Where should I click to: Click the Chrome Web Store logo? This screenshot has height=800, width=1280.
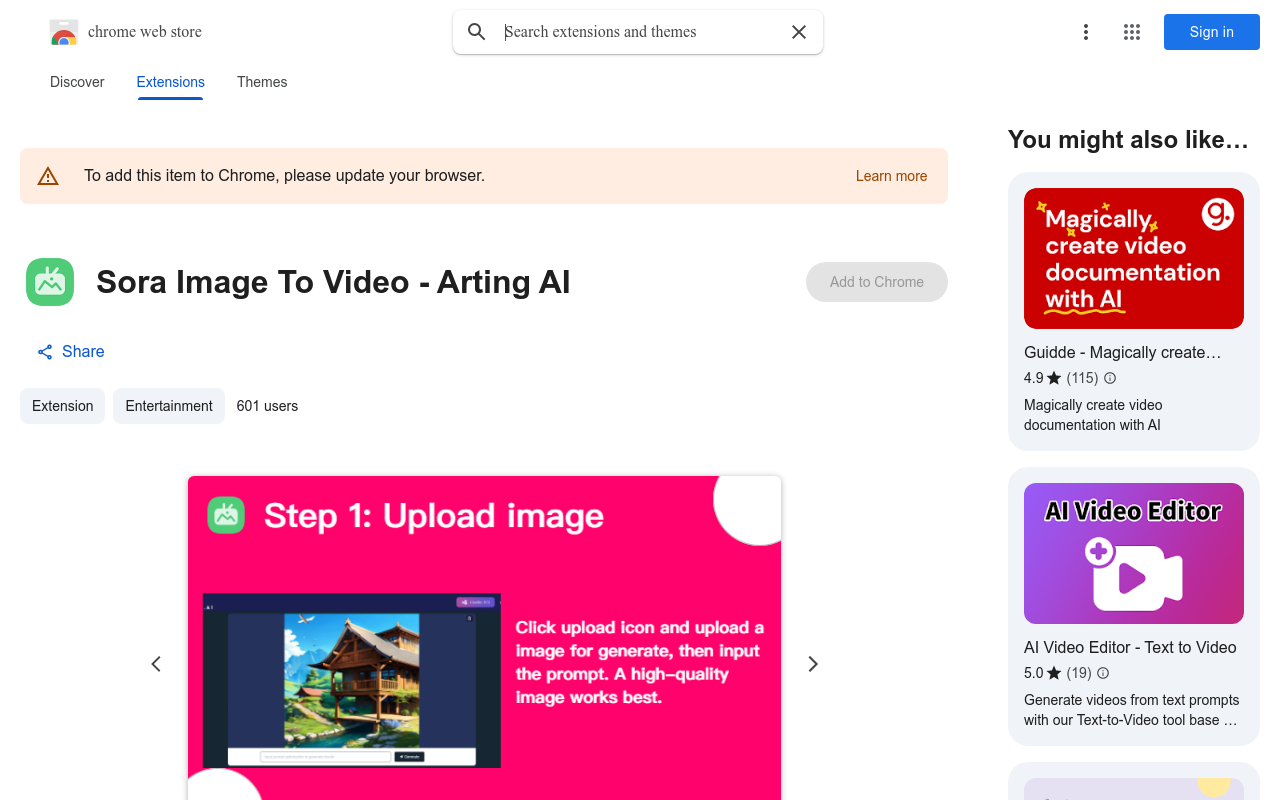[x=64, y=32]
